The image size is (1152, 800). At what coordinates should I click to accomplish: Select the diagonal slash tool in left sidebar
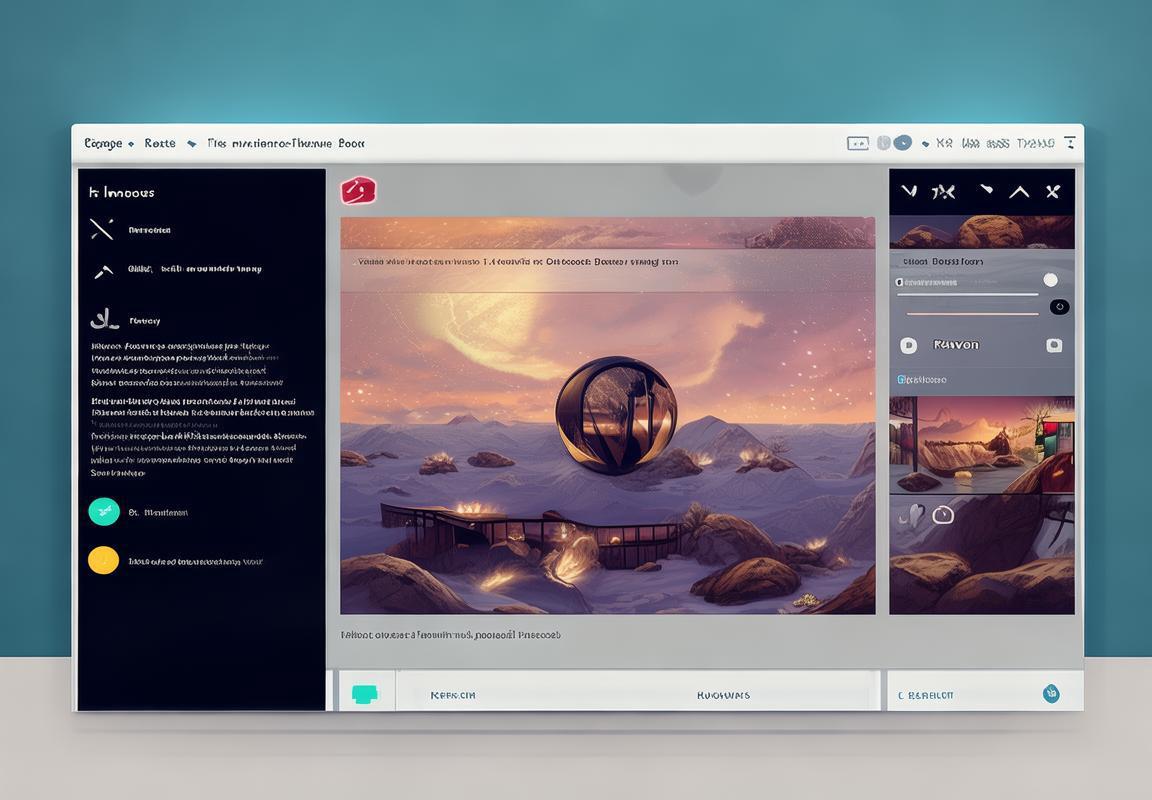(102, 229)
